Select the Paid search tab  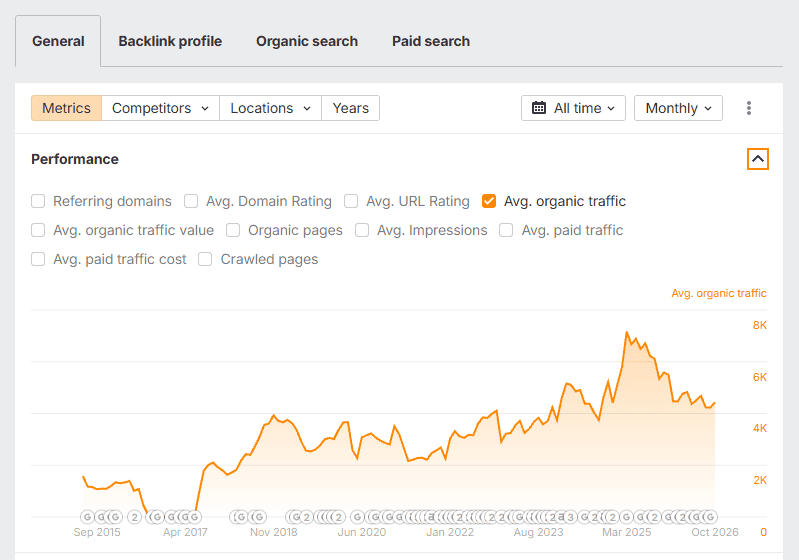tap(431, 41)
